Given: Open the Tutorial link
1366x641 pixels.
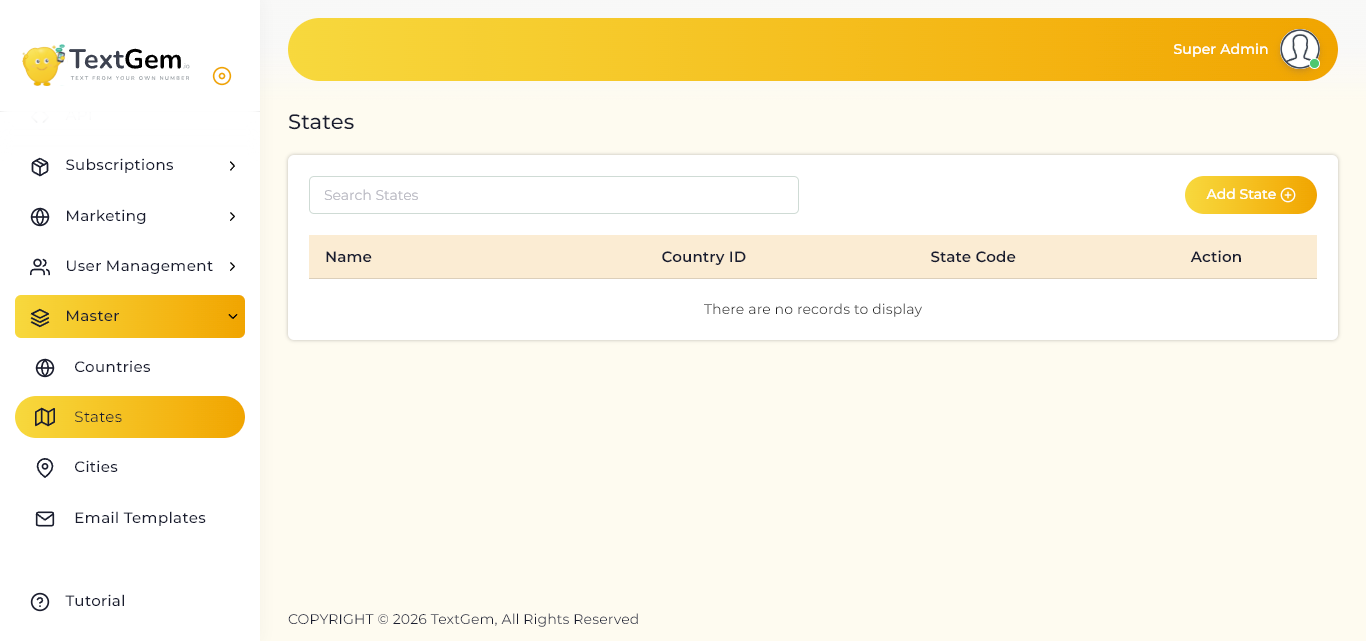Looking at the screenshot, I should [x=130, y=601].
